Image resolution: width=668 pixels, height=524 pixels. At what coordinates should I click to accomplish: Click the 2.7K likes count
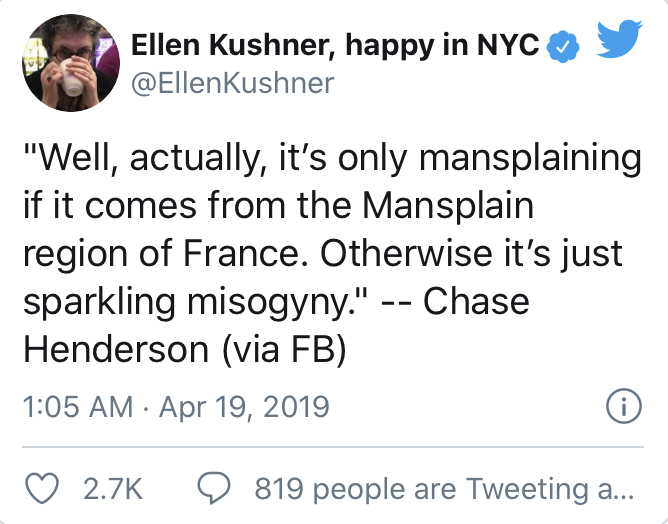coord(113,489)
